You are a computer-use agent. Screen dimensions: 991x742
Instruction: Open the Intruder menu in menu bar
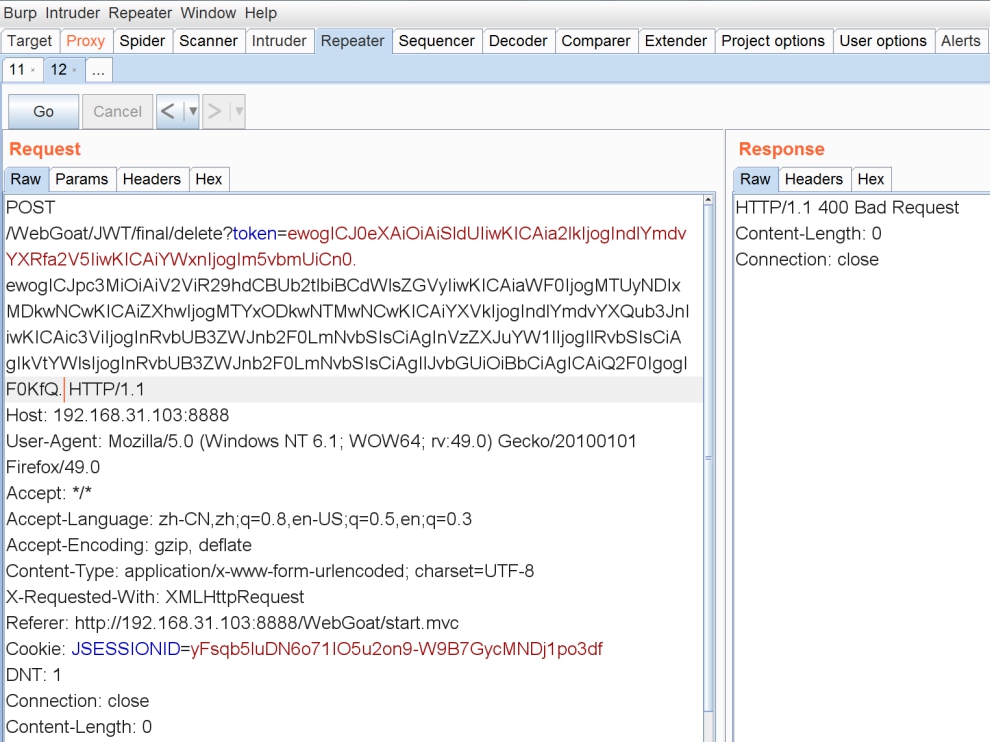(72, 13)
